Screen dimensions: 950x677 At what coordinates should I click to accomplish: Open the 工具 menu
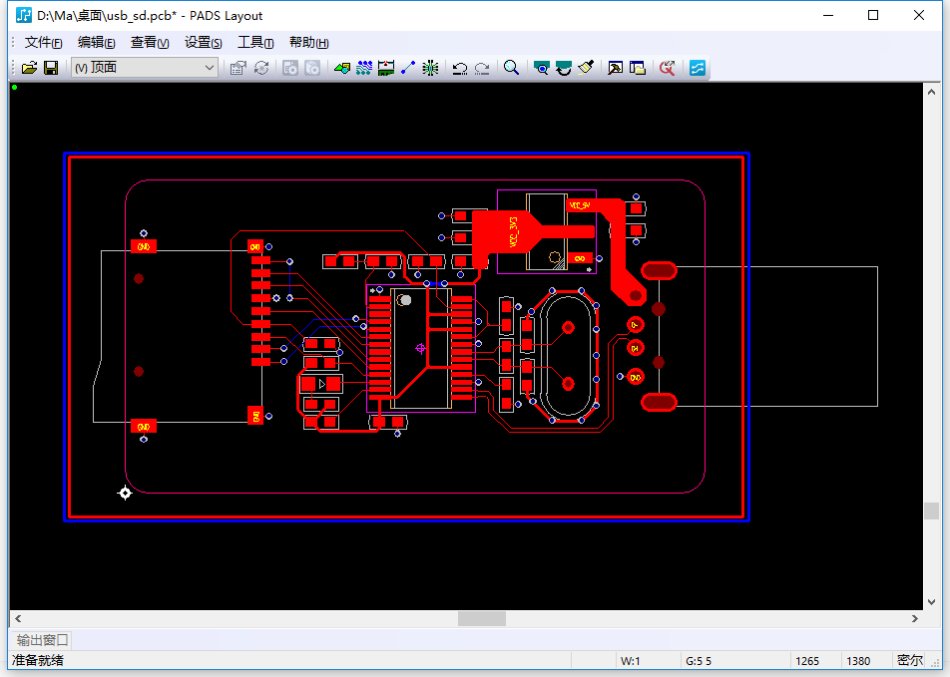click(x=255, y=42)
